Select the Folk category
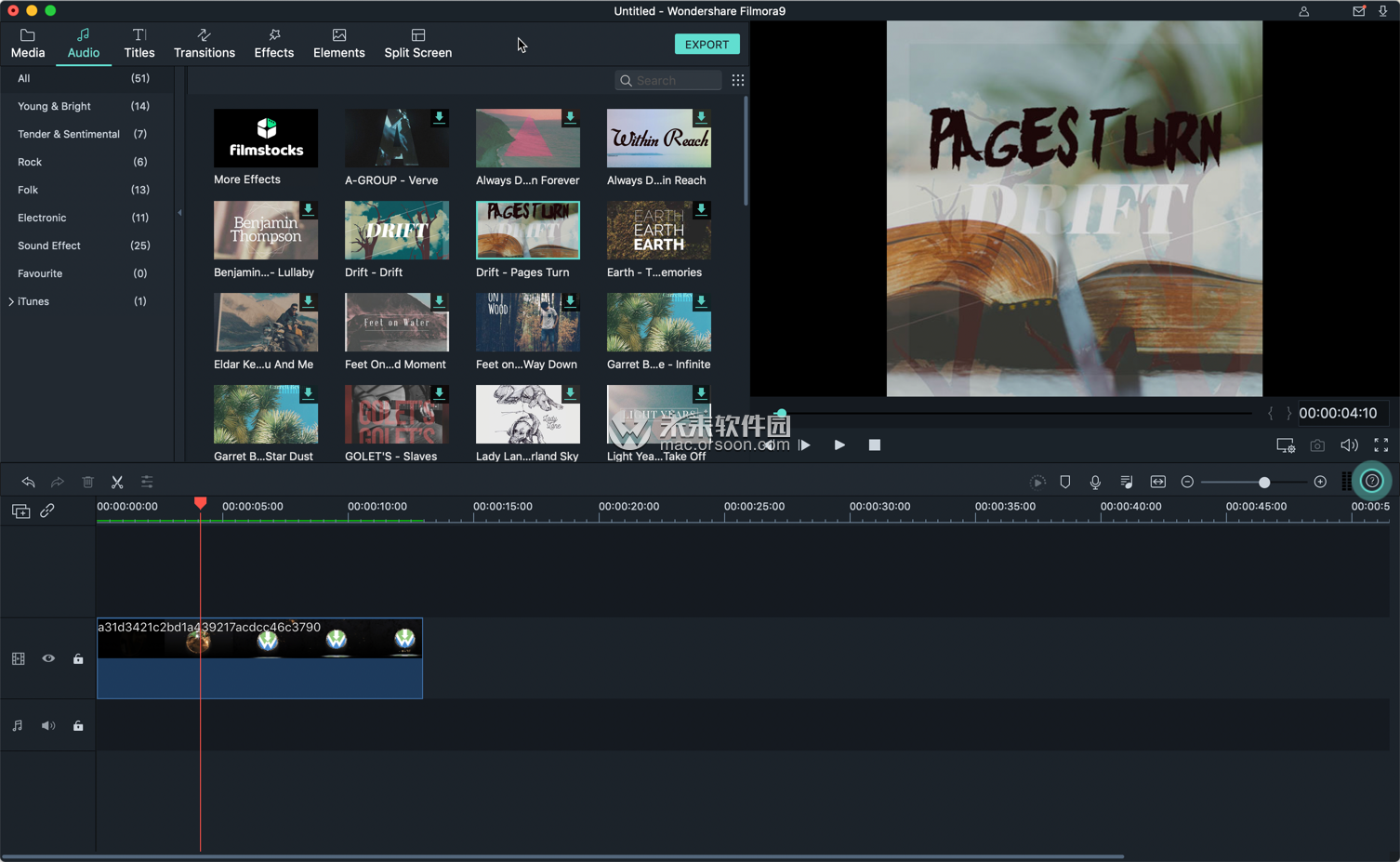Image resolution: width=1400 pixels, height=862 pixels. [87, 190]
